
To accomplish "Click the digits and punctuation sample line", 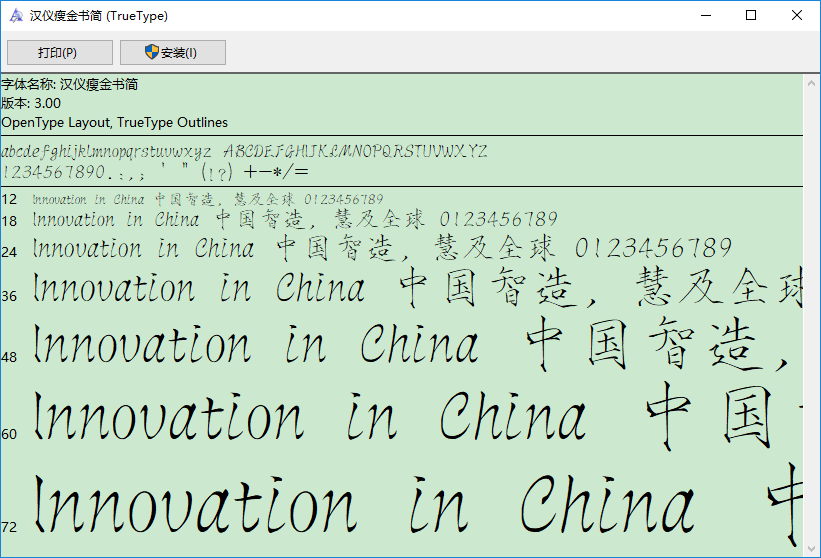I will tap(156, 172).
